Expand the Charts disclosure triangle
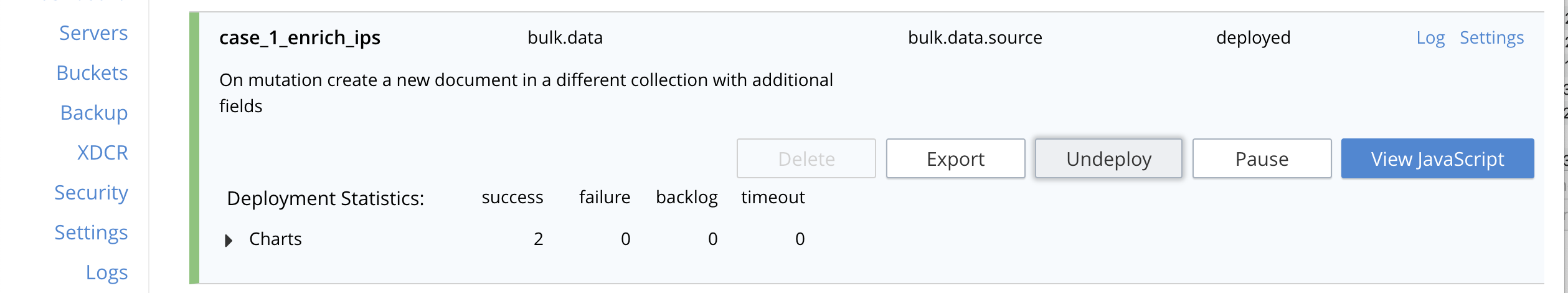Viewport: 1568px width, 293px height. (229, 241)
